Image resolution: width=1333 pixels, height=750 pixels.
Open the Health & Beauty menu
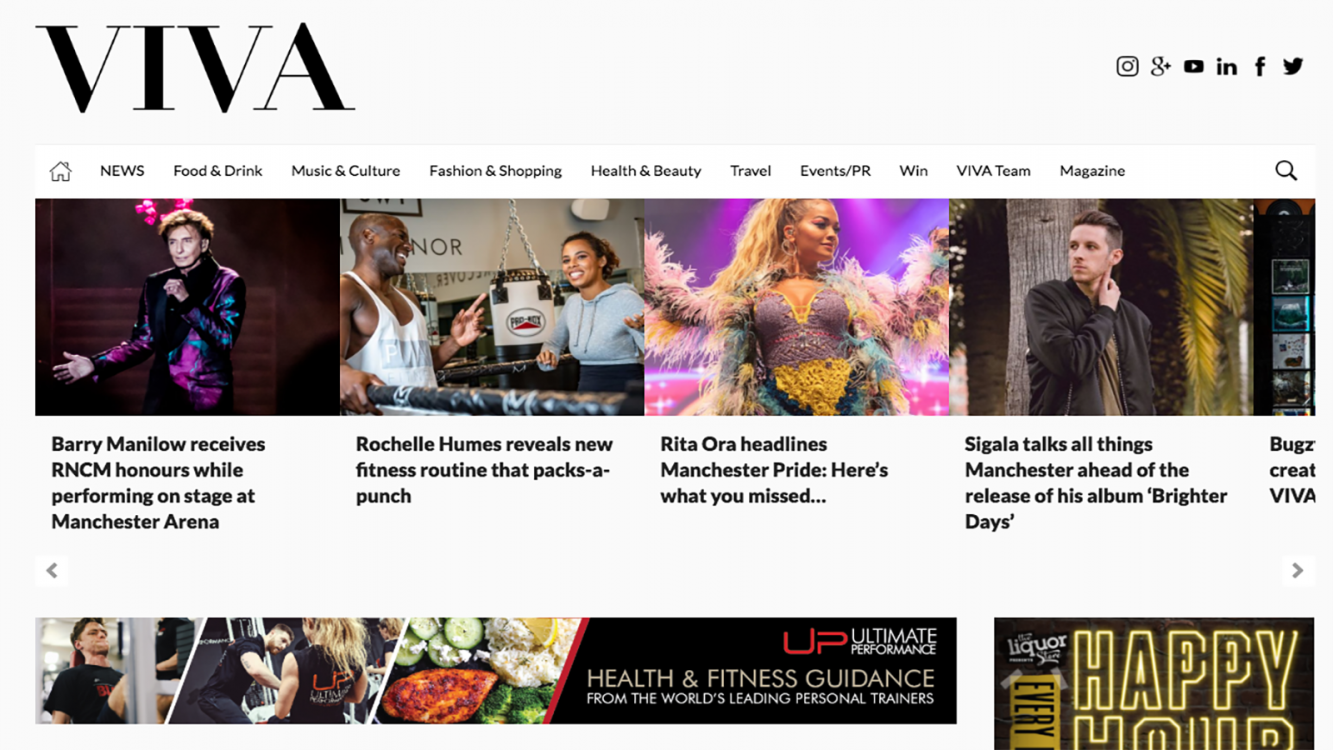click(646, 171)
